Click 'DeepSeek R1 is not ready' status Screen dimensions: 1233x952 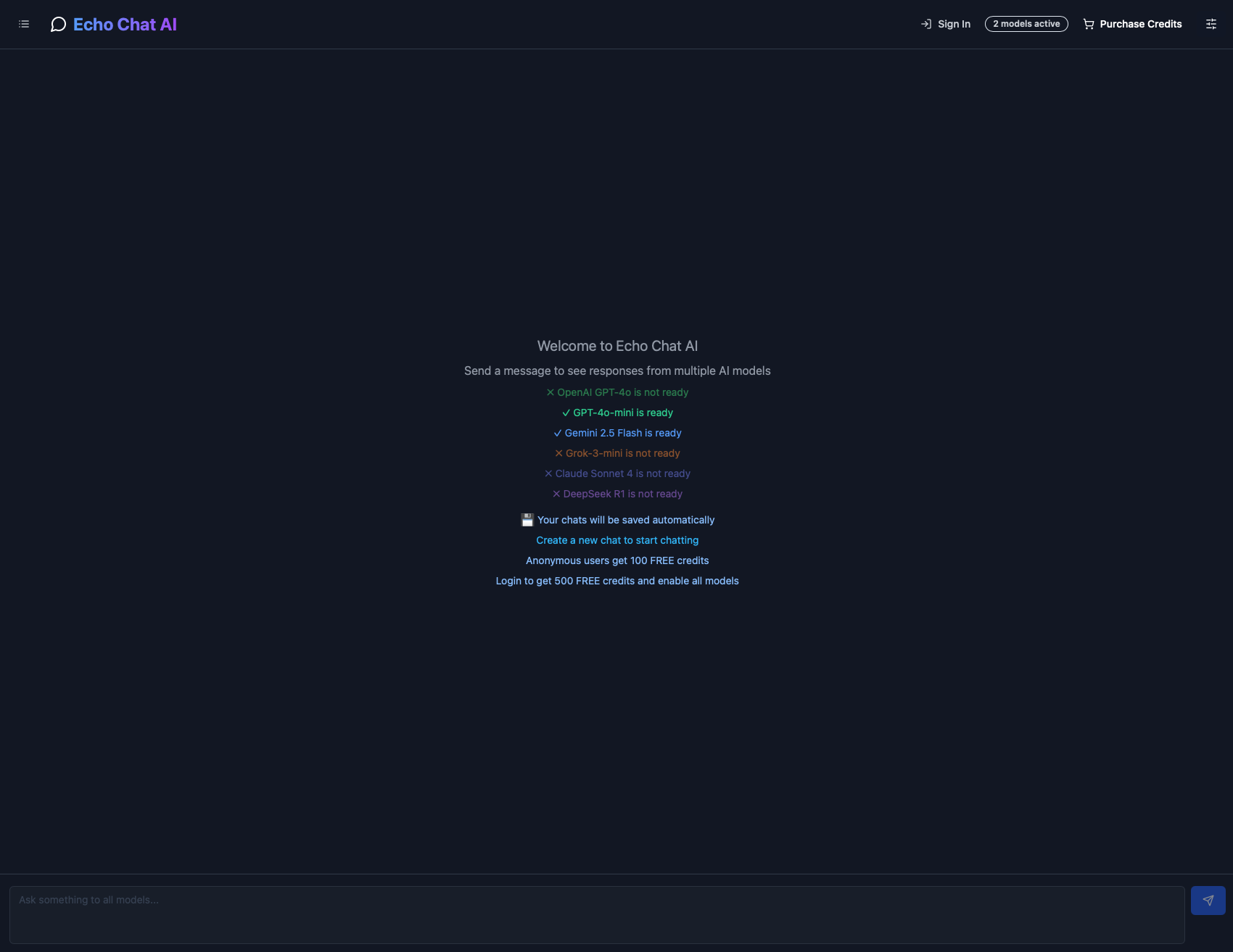617,494
